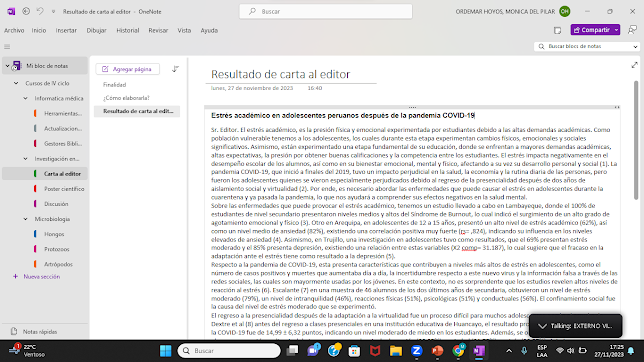Open Inicio tab

[39, 30]
